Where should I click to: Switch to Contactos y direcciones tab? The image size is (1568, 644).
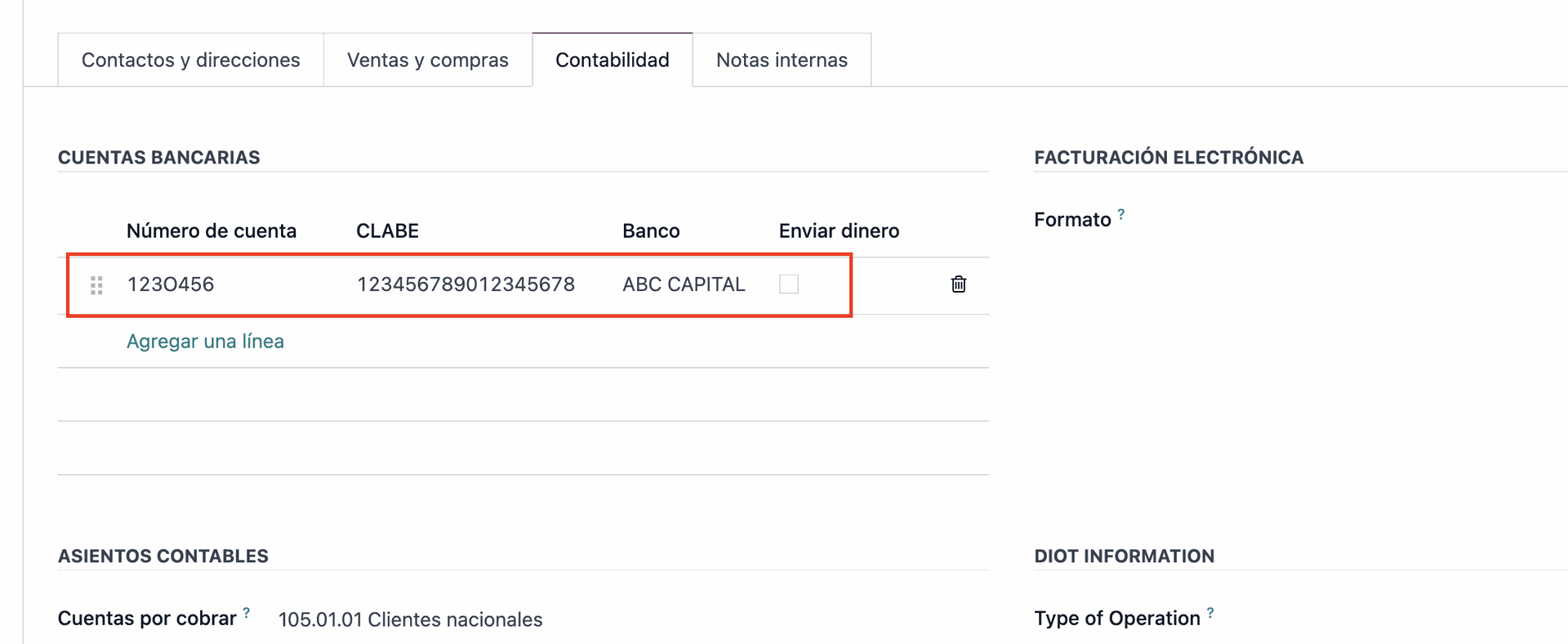[x=190, y=60]
